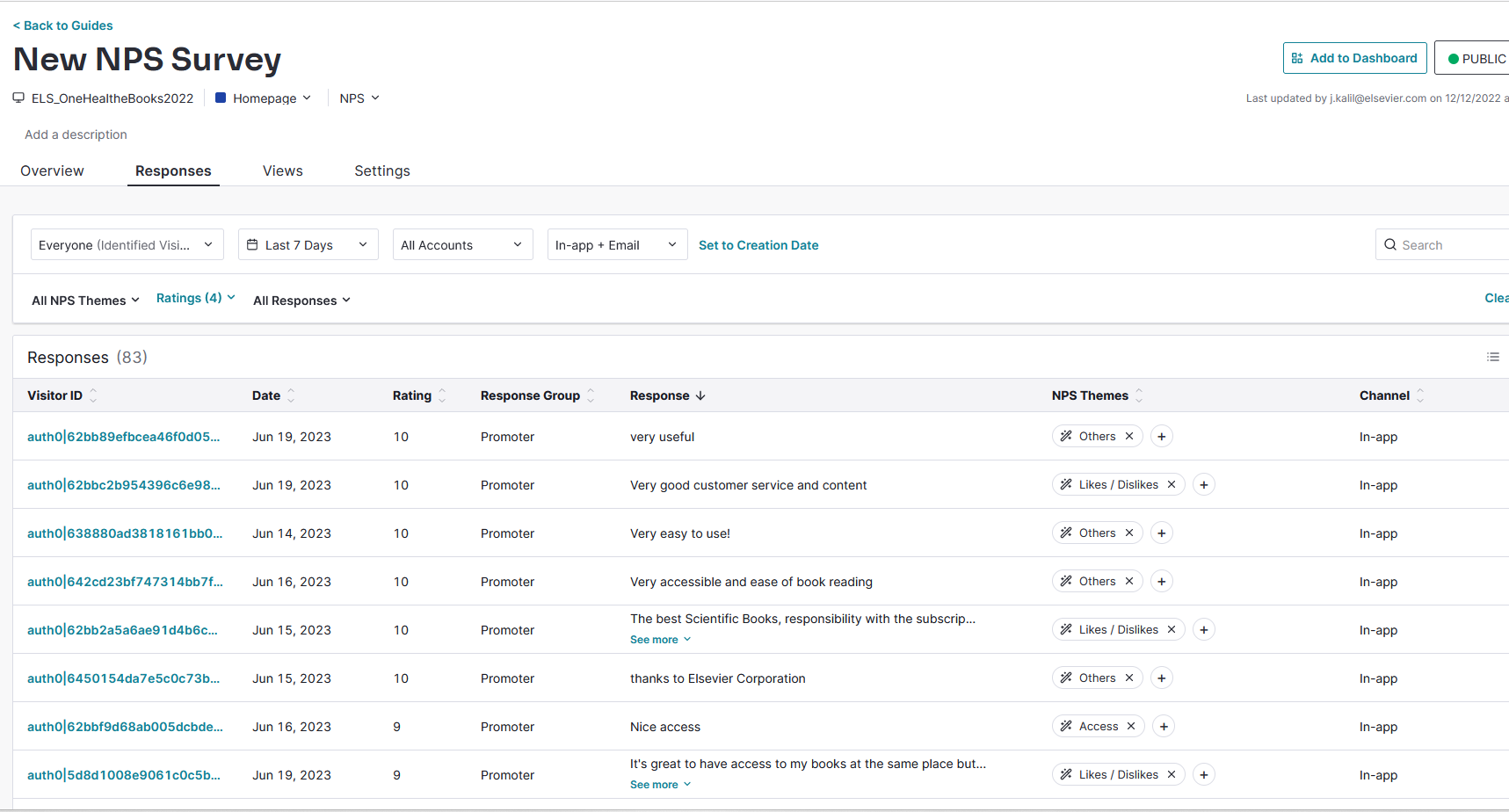Viewport: 1509px width, 812px height.
Task: Click the Set to Creation Date link
Action: [x=758, y=245]
